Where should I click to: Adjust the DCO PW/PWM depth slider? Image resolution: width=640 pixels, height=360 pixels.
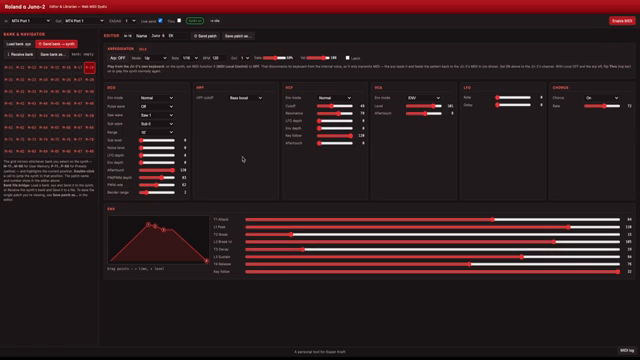157,178
